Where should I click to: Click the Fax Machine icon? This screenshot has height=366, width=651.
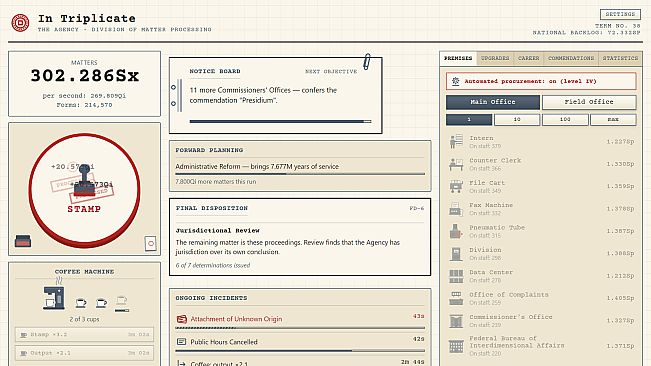tap(456, 209)
